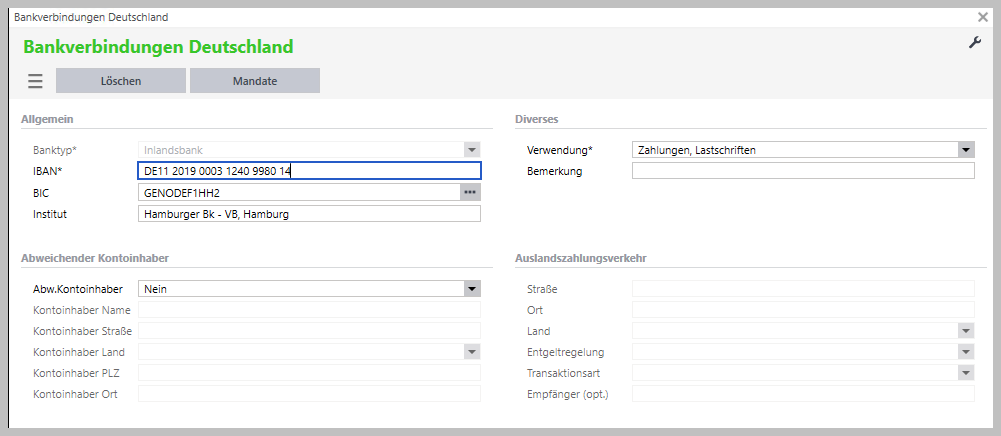Viewport: 1001px width, 436px height.
Task: Open the Banktyp dropdown
Action: click(x=472, y=150)
